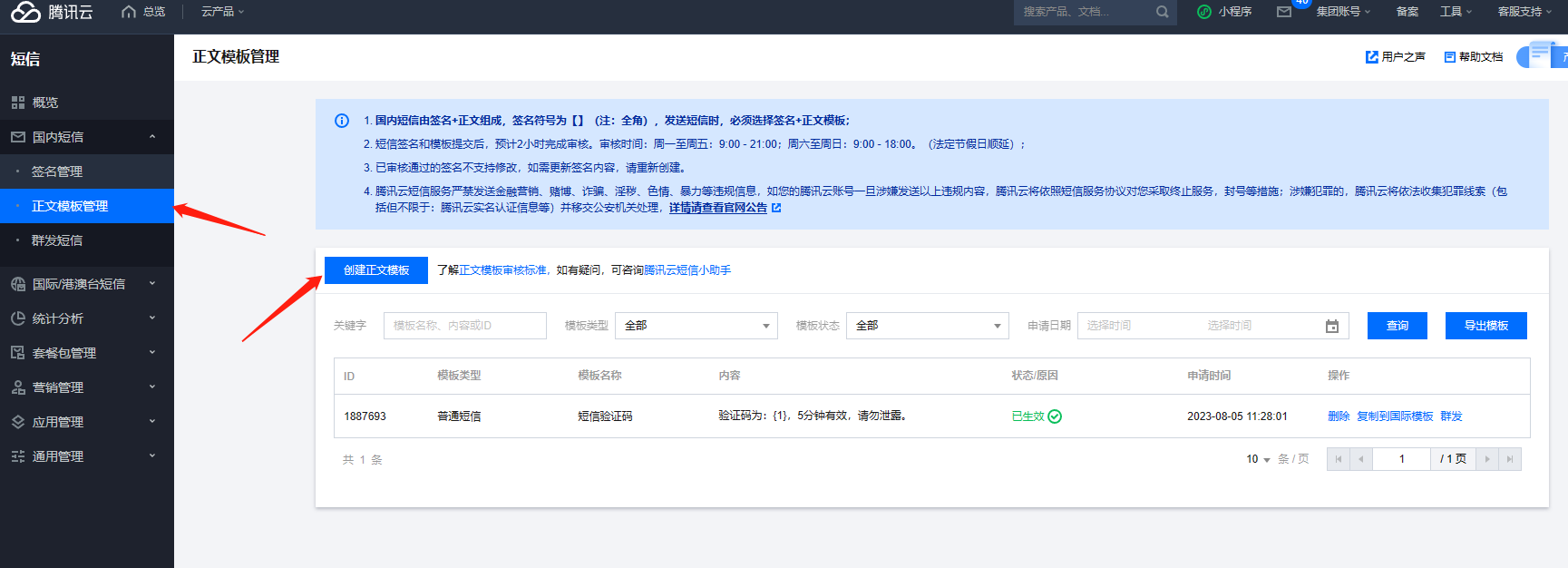
Task: Expand the 应用管理 chevron
Action: pyautogui.click(x=152, y=422)
